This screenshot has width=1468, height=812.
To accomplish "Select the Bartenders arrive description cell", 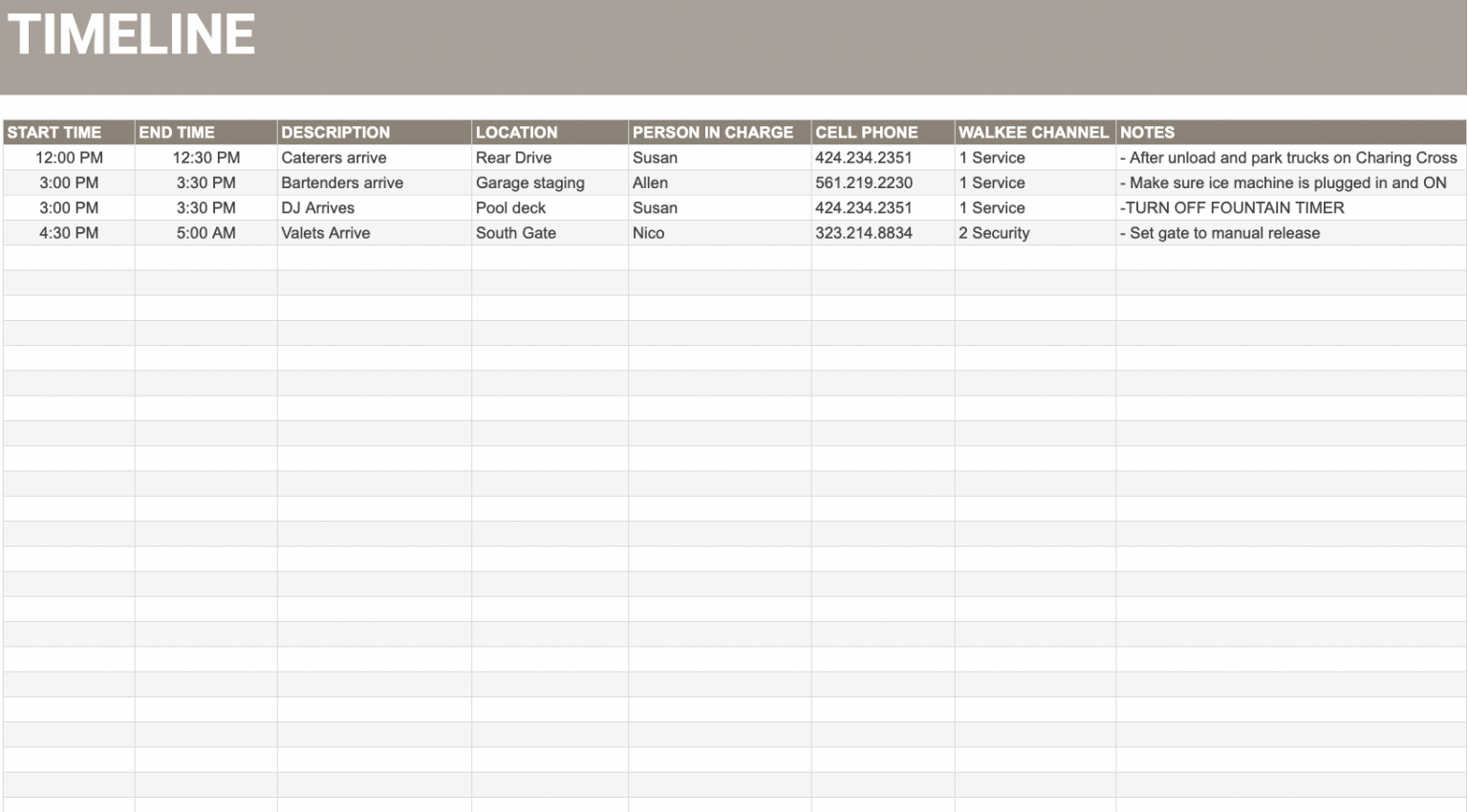I will click(x=340, y=182).
